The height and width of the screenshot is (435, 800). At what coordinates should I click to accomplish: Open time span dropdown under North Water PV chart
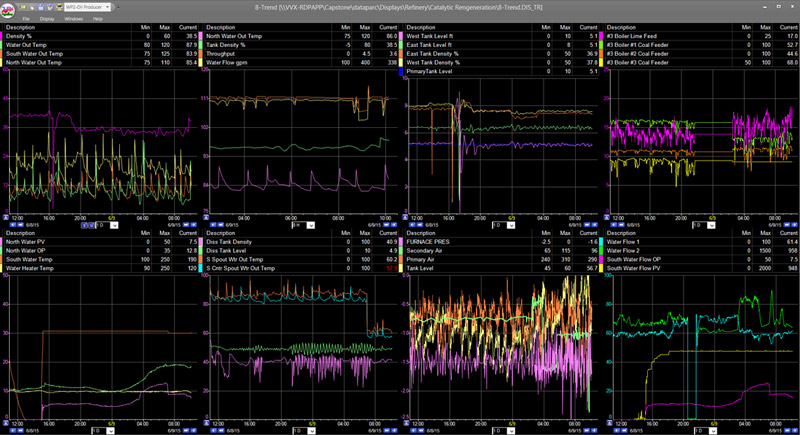pyautogui.click(x=110, y=430)
